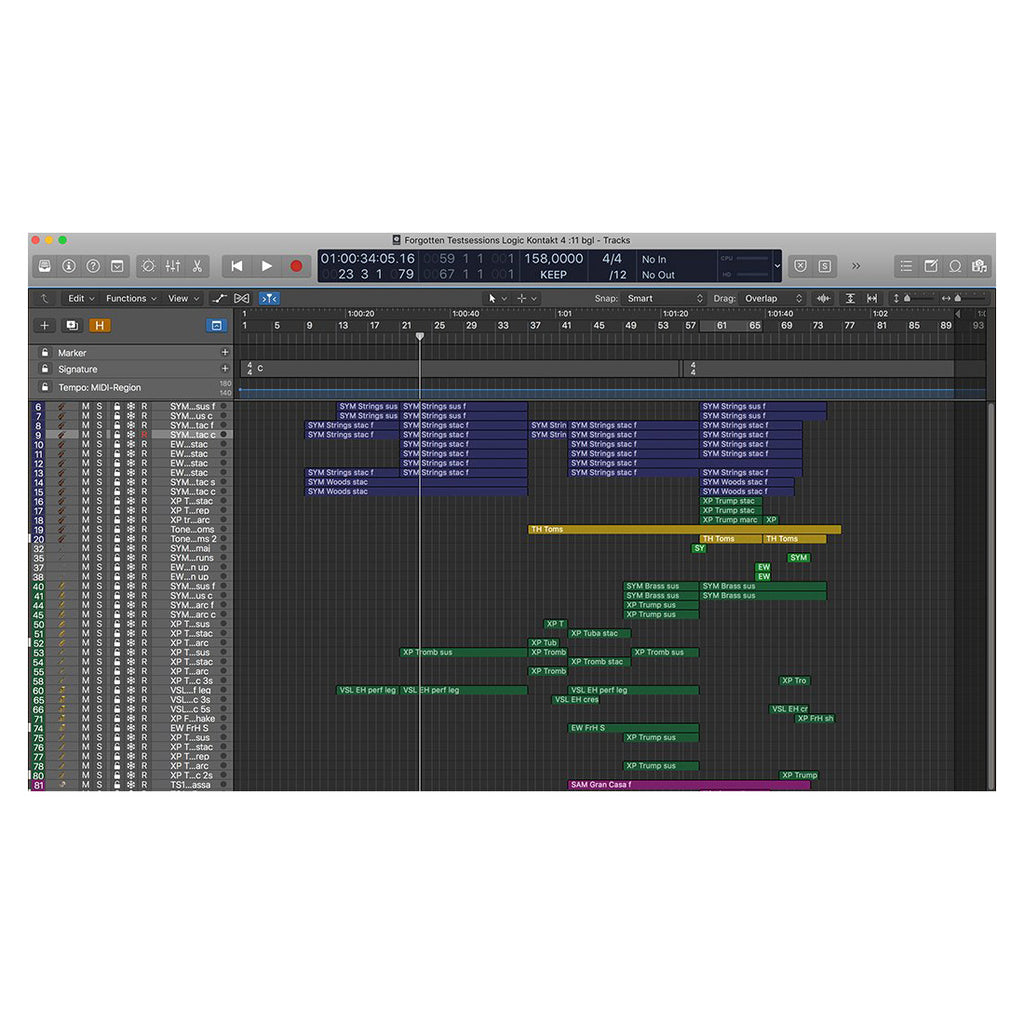Open the command-click tool menu
Viewport: 1024px width, 1024px height.
click(526, 298)
